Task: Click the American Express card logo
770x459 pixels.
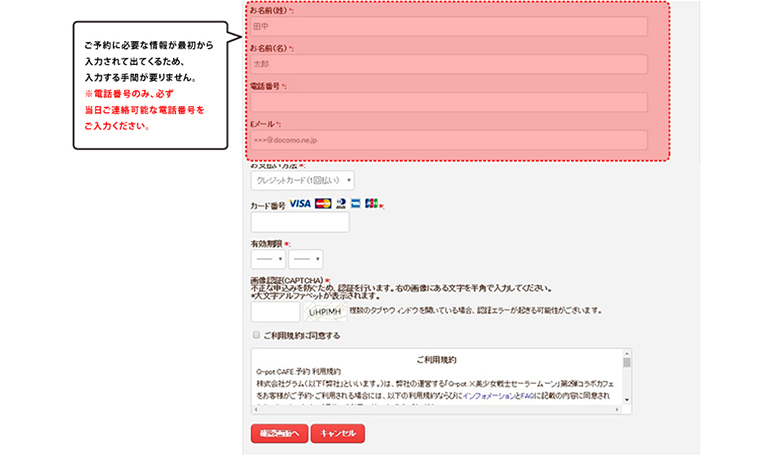Action: point(356,203)
